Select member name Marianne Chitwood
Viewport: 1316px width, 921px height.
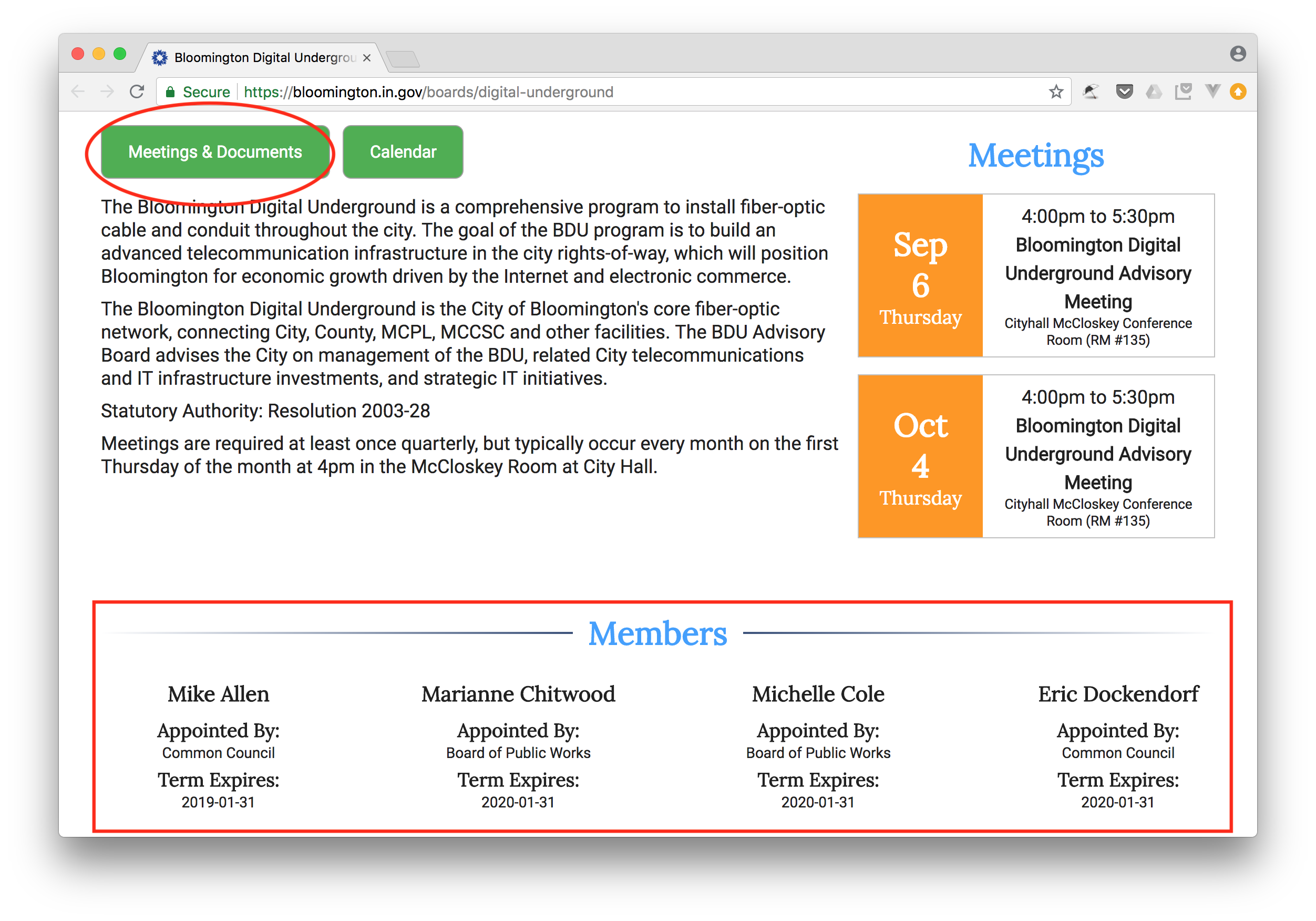click(518, 694)
